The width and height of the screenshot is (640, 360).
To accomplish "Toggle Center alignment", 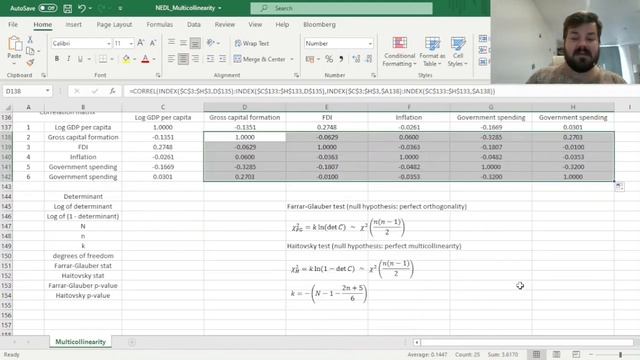I will tap(183, 59).
